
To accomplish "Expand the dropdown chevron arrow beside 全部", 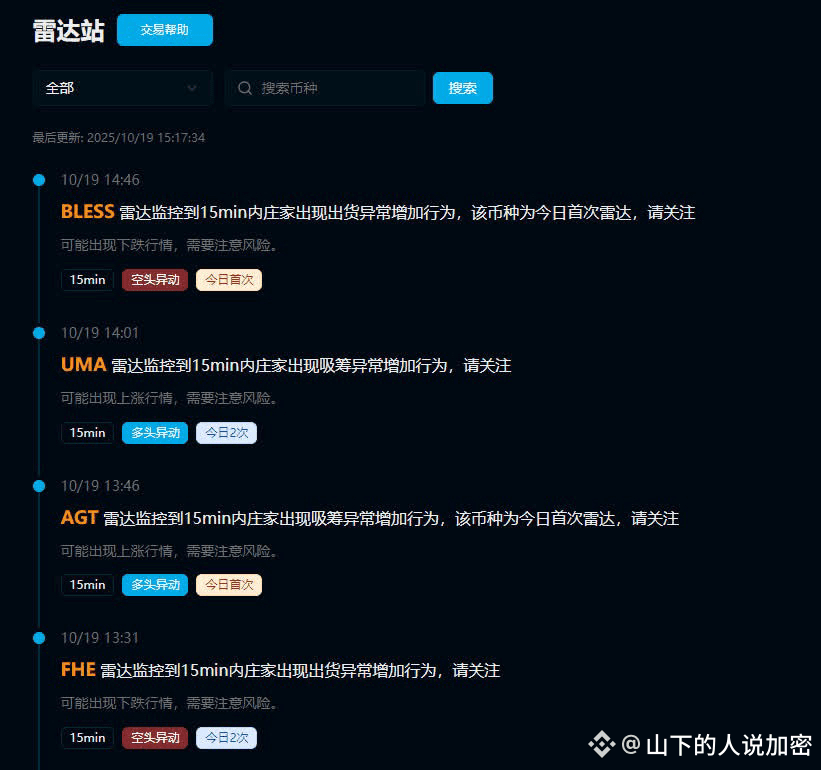I will coord(192,88).
